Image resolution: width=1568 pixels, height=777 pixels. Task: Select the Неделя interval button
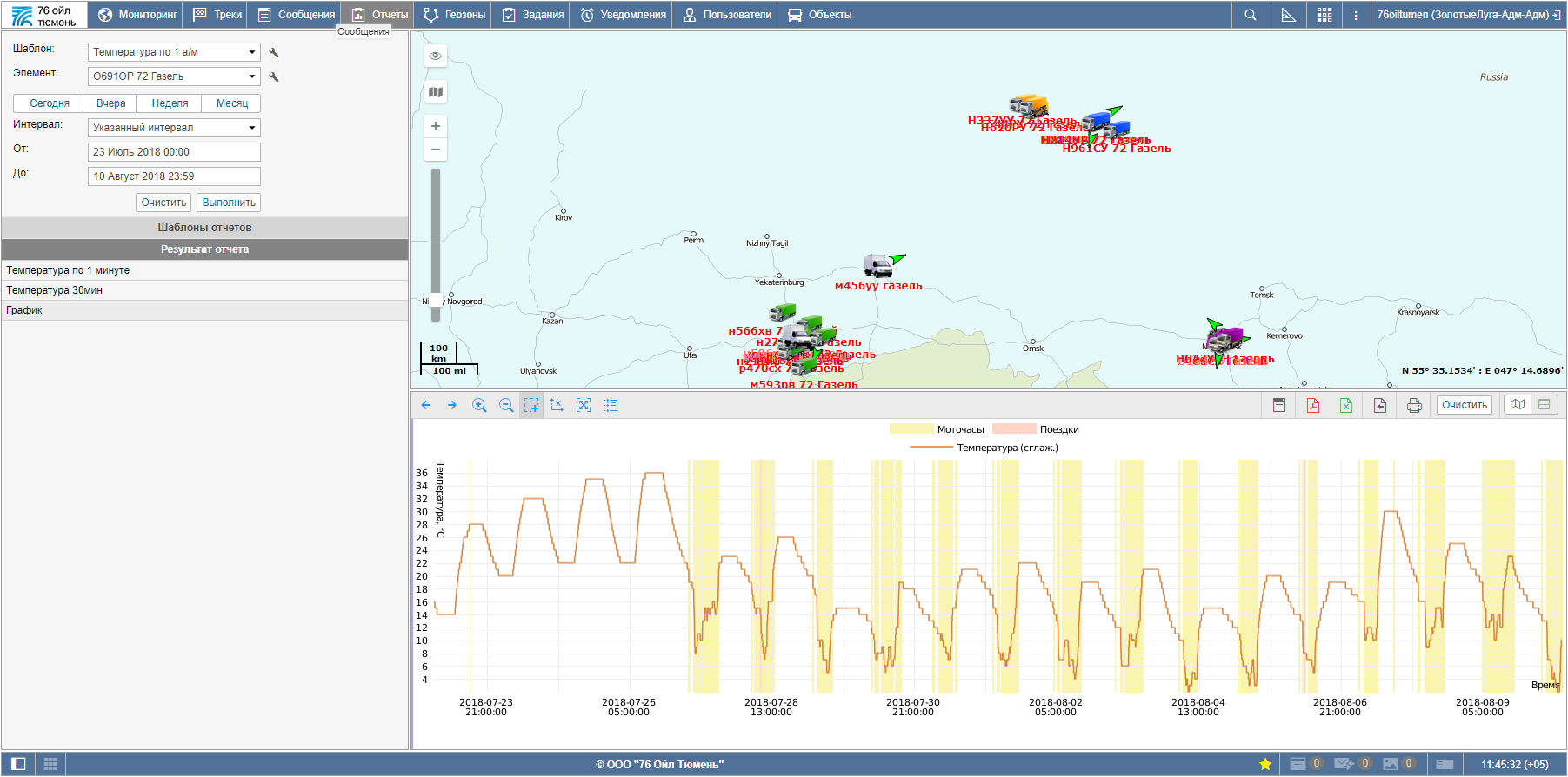pyautogui.click(x=170, y=103)
